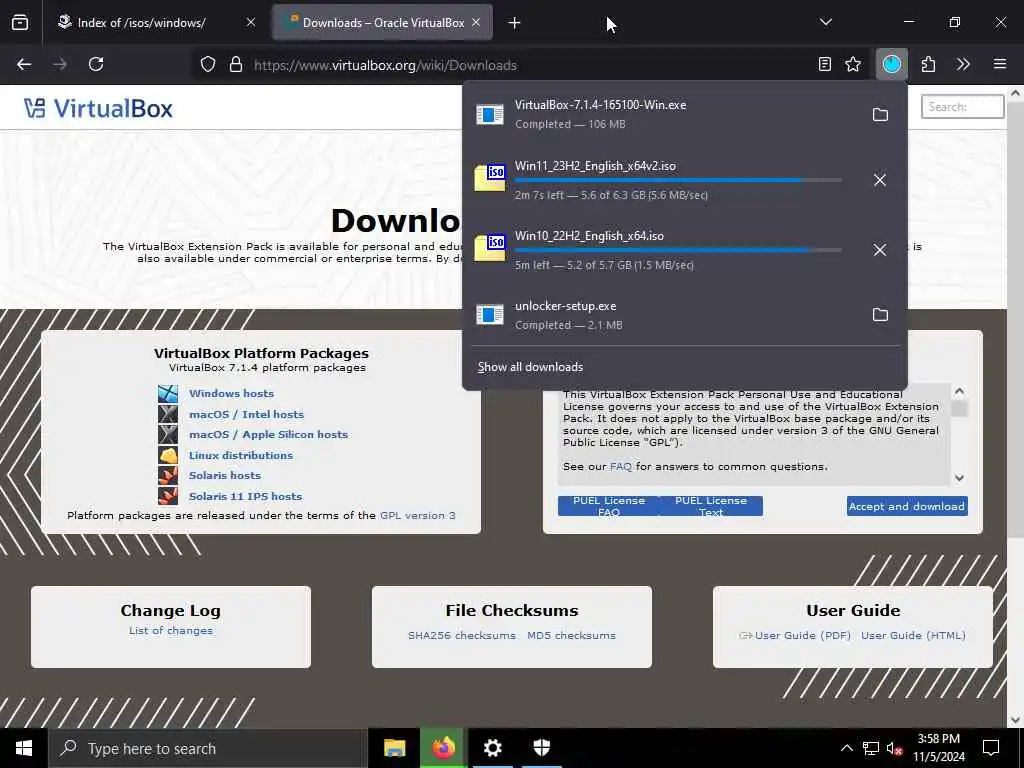Open File Explorer from the taskbar

[x=394, y=748]
